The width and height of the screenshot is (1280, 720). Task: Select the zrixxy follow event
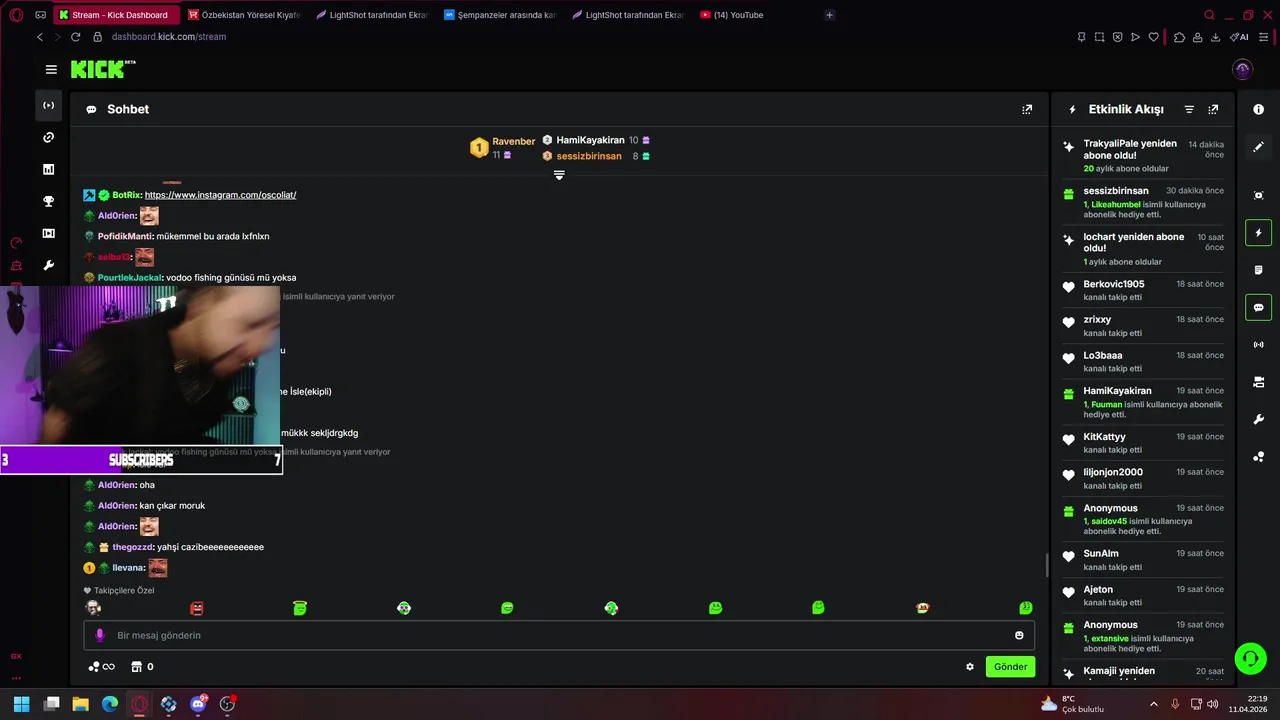[1143, 326]
